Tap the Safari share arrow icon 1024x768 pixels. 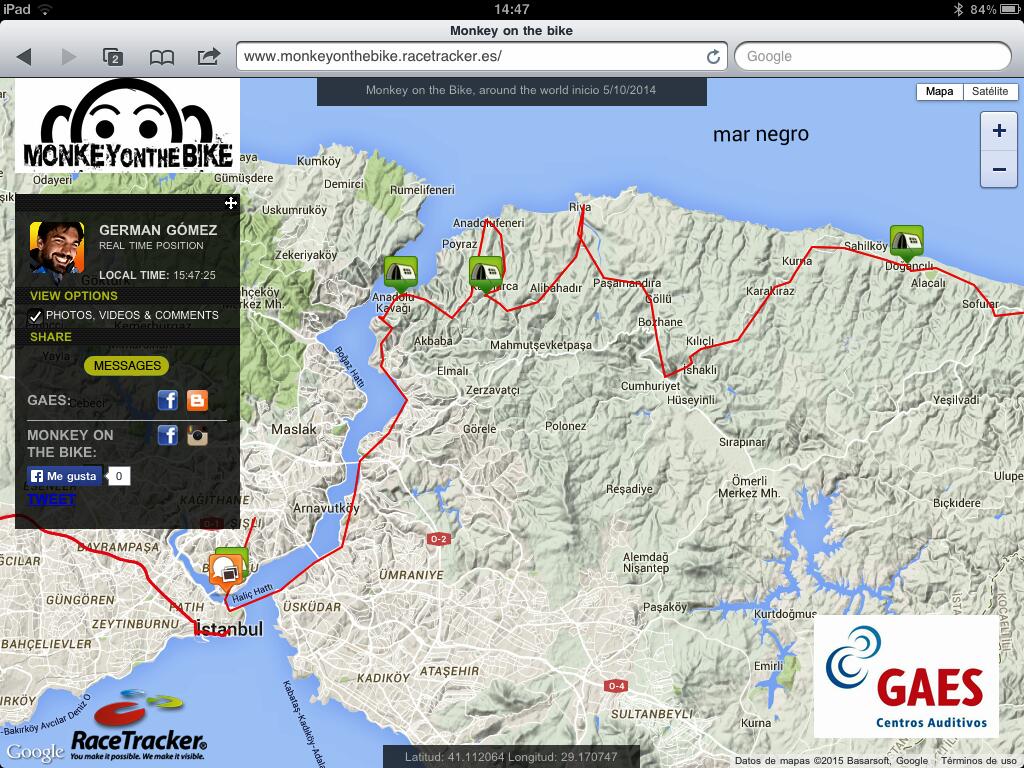pyautogui.click(x=208, y=56)
